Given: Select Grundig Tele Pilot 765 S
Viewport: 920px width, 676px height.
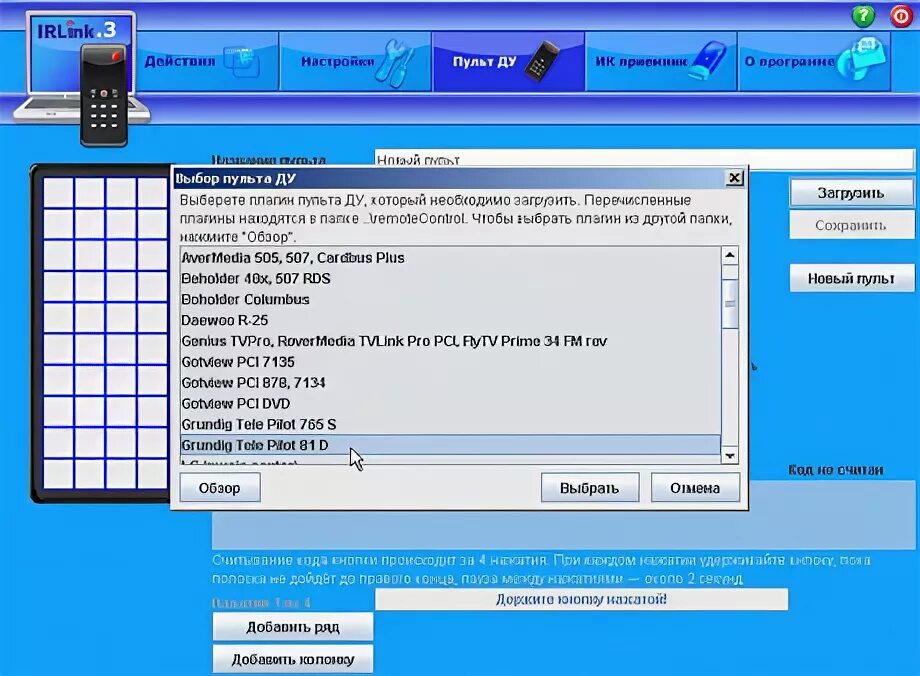Looking at the screenshot, I should pos(450,424).
